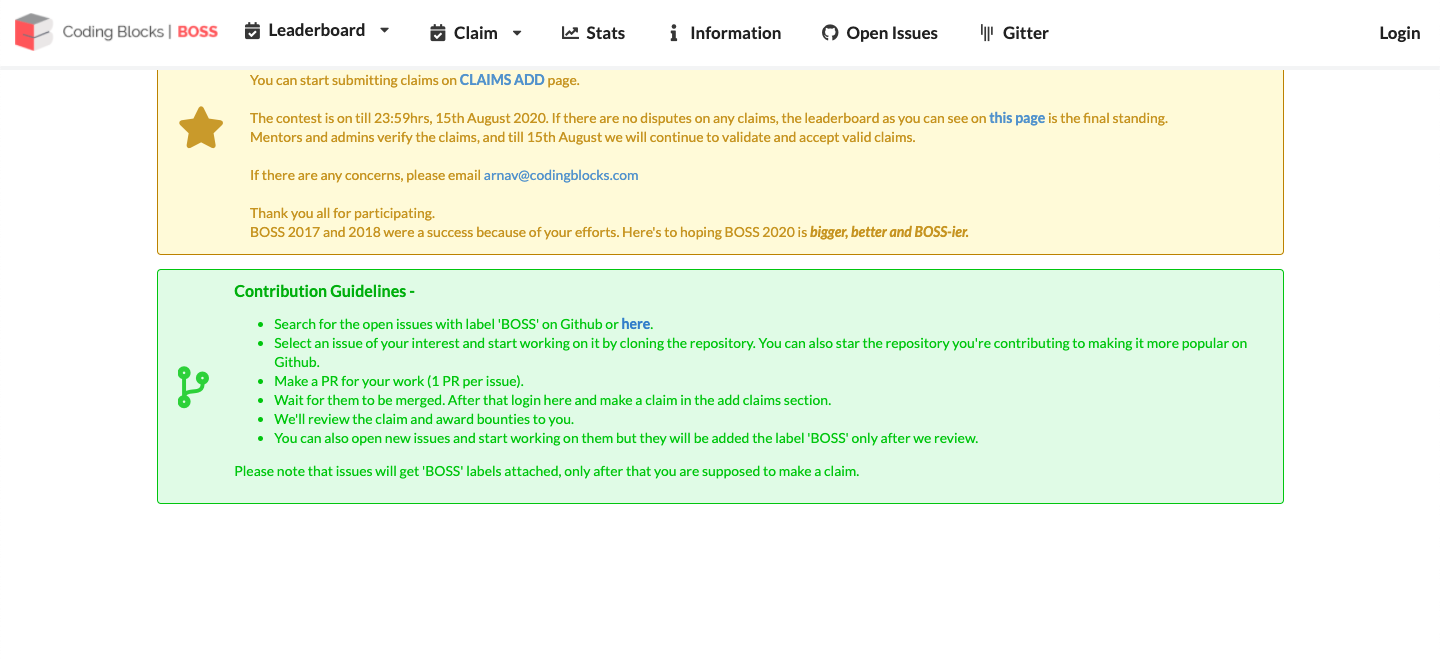Click the GitHub icon beside Open Issues
This screenshot has height=661, width=1440.
pyautogui.click(x=830, y=33)
